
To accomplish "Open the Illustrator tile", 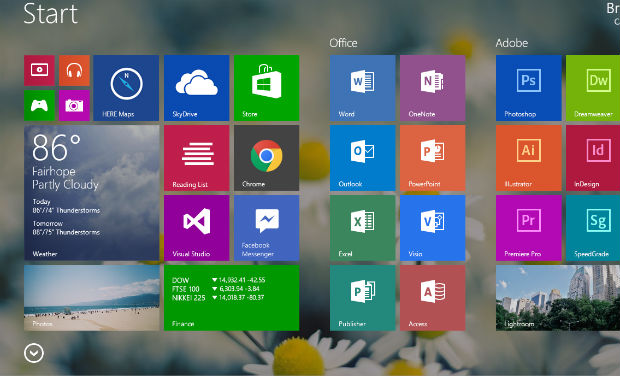I will [529, 158].
